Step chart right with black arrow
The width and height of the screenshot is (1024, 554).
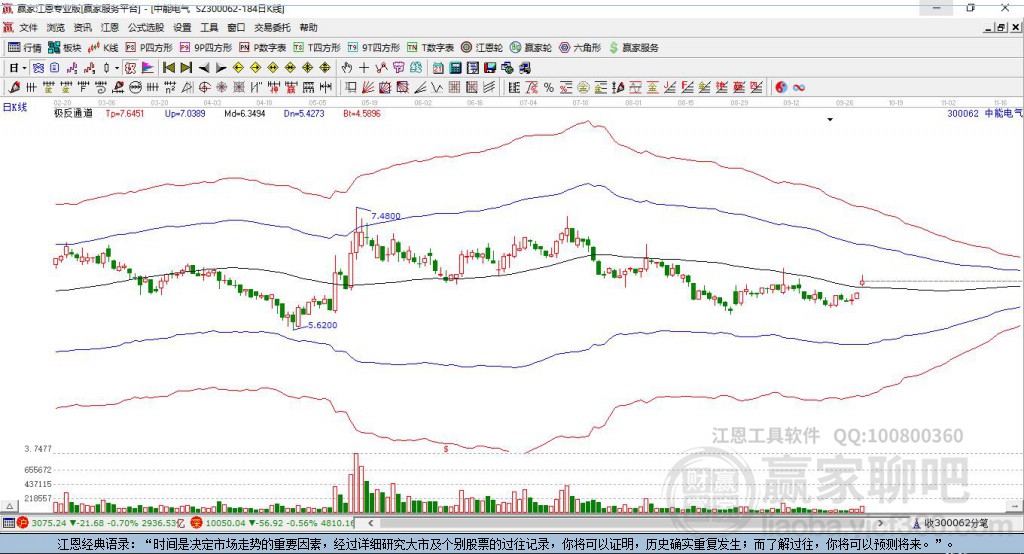[x=221, y=68]
